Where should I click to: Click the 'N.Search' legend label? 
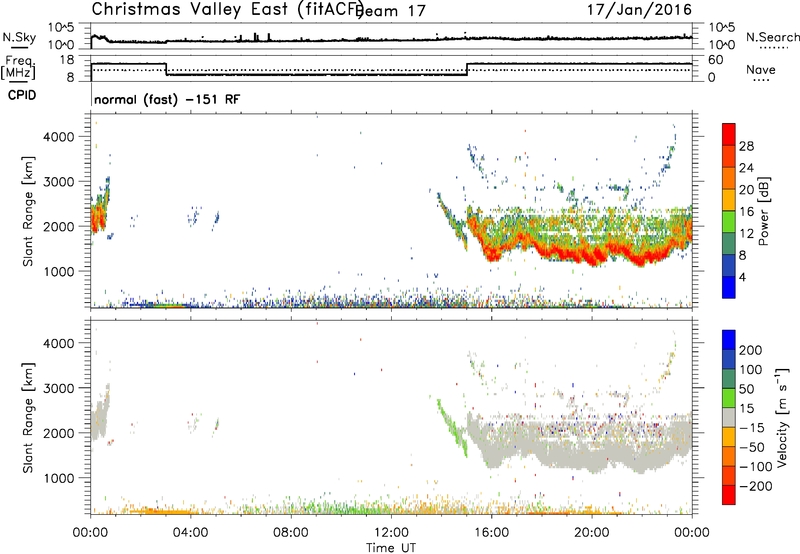click(772, 37)
